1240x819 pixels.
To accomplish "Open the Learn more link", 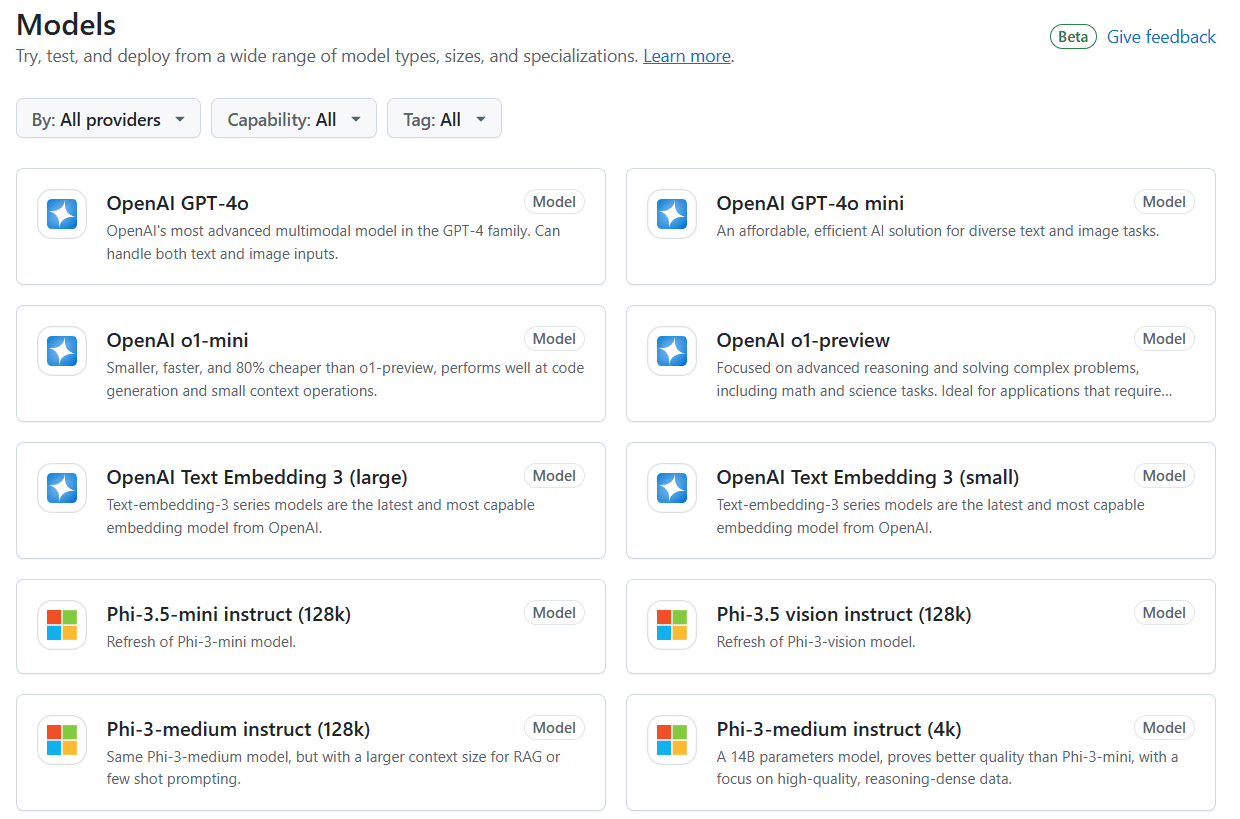I will [687, 56].
